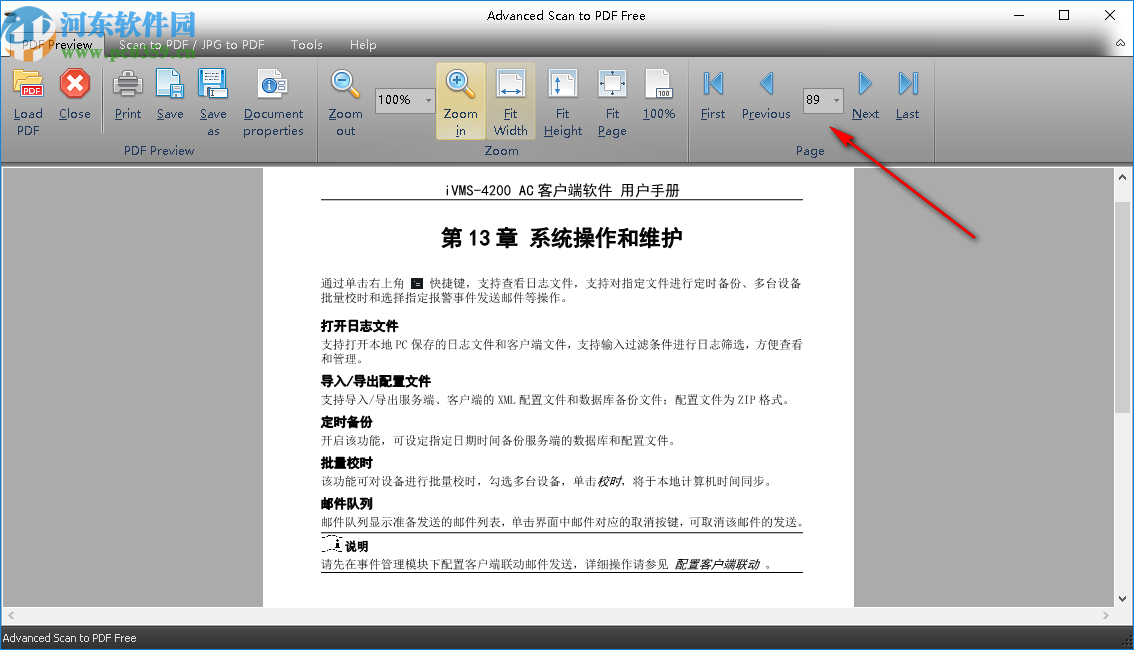The height and width of the screenshot is (650, 1134).
Task: Collapse the ribbon with the chevron
Action: [1119, 44]
